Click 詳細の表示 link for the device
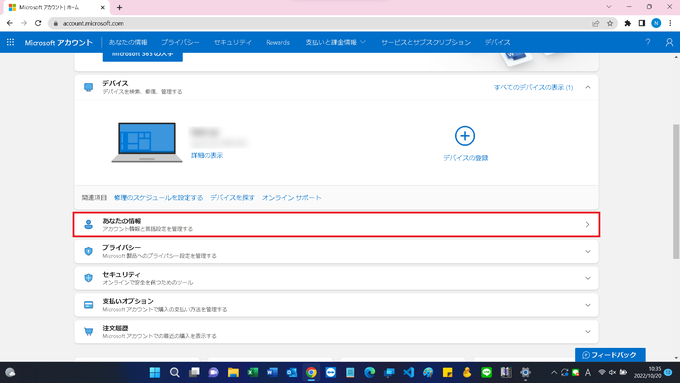This screenshot has height=383, width=680. 207,155
